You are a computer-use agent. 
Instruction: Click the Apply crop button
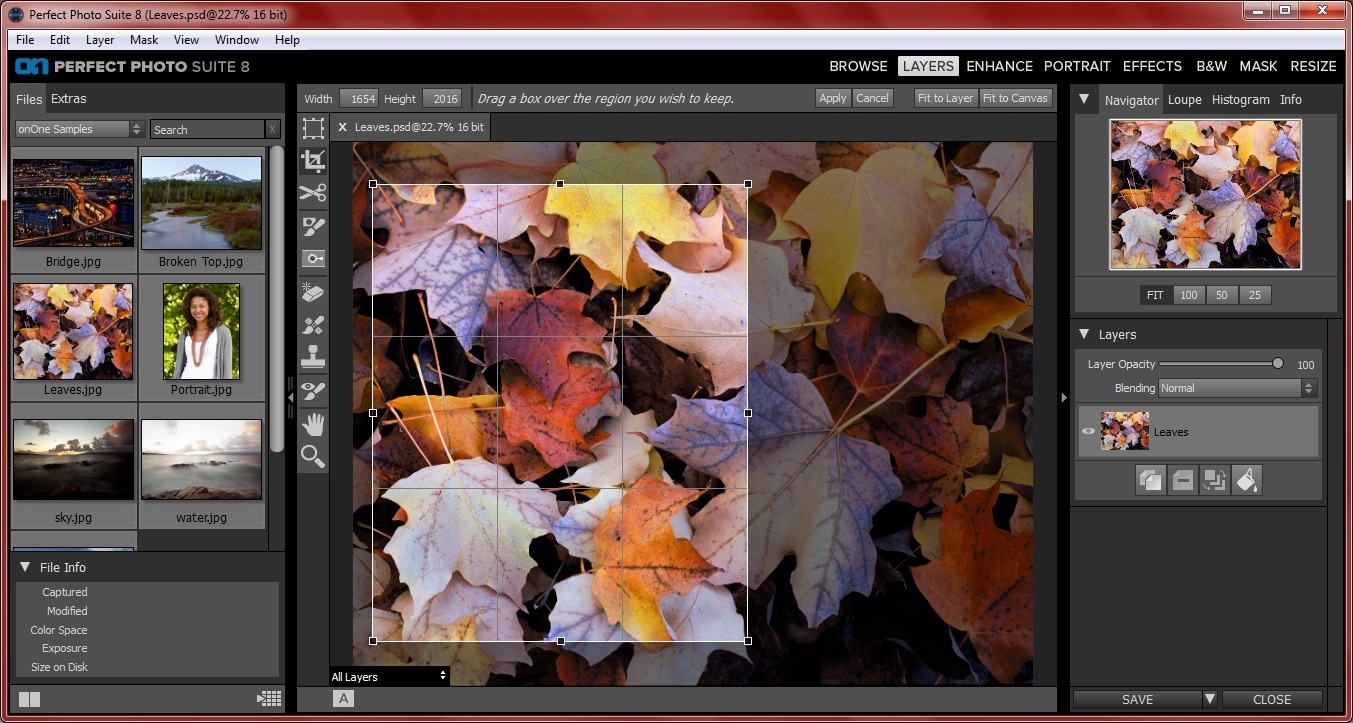(x=832, y=98)
